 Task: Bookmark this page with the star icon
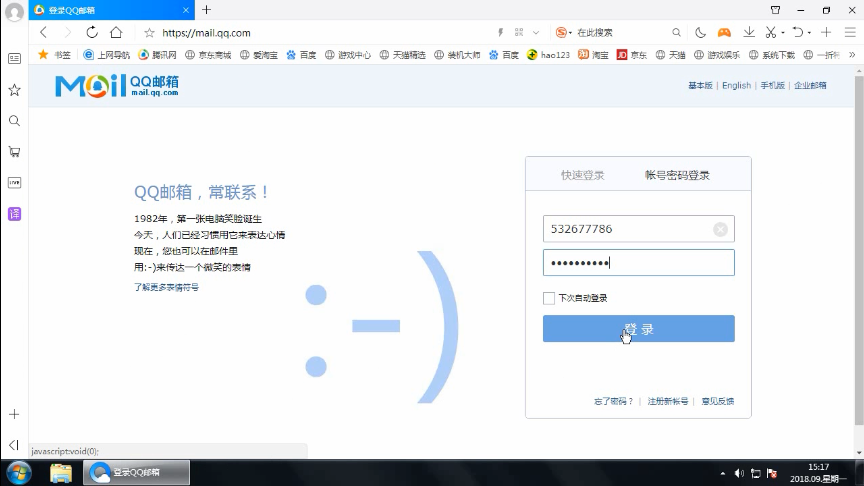pos(149,33)
